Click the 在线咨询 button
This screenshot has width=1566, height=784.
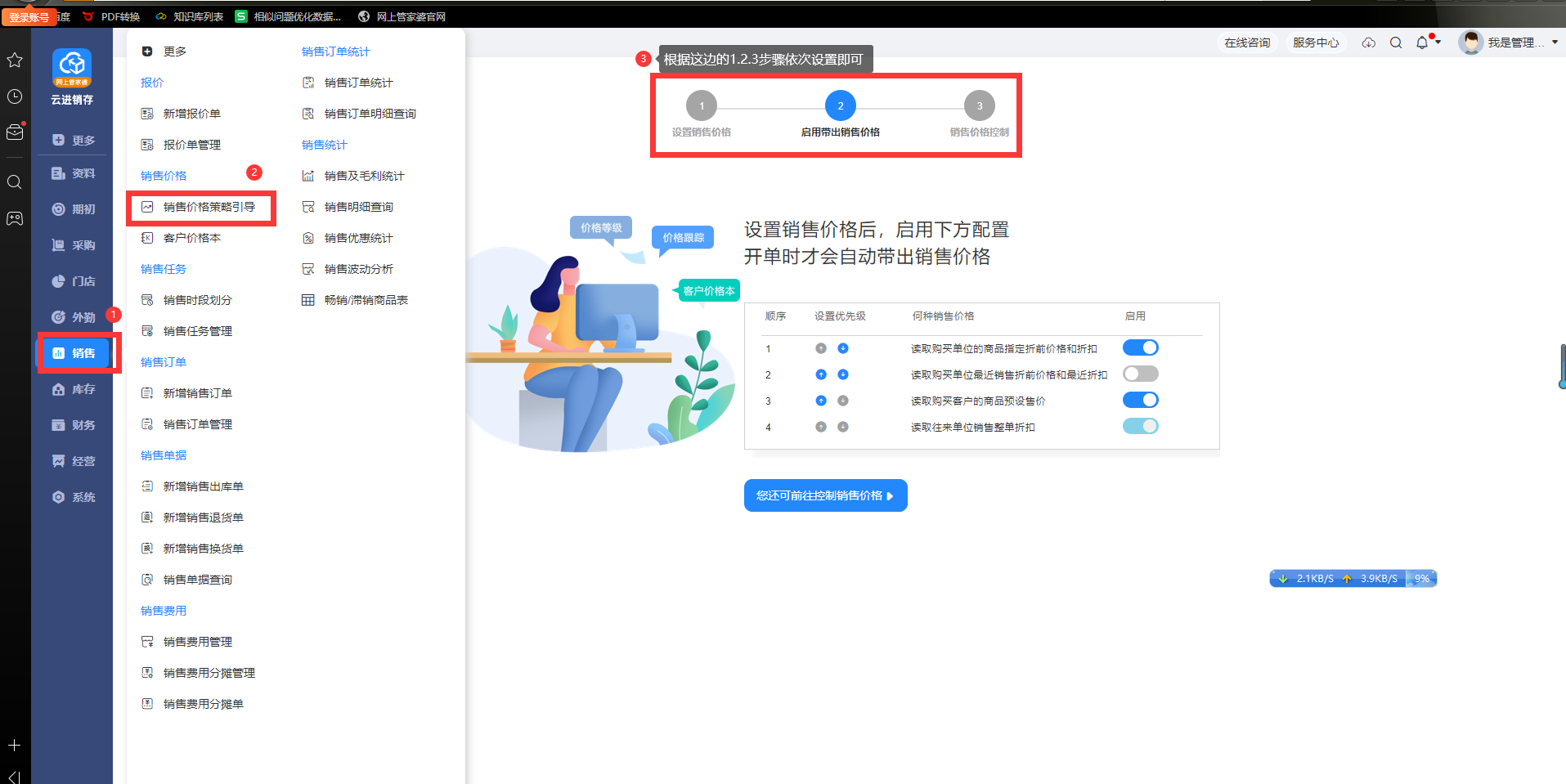point(1247,43)
